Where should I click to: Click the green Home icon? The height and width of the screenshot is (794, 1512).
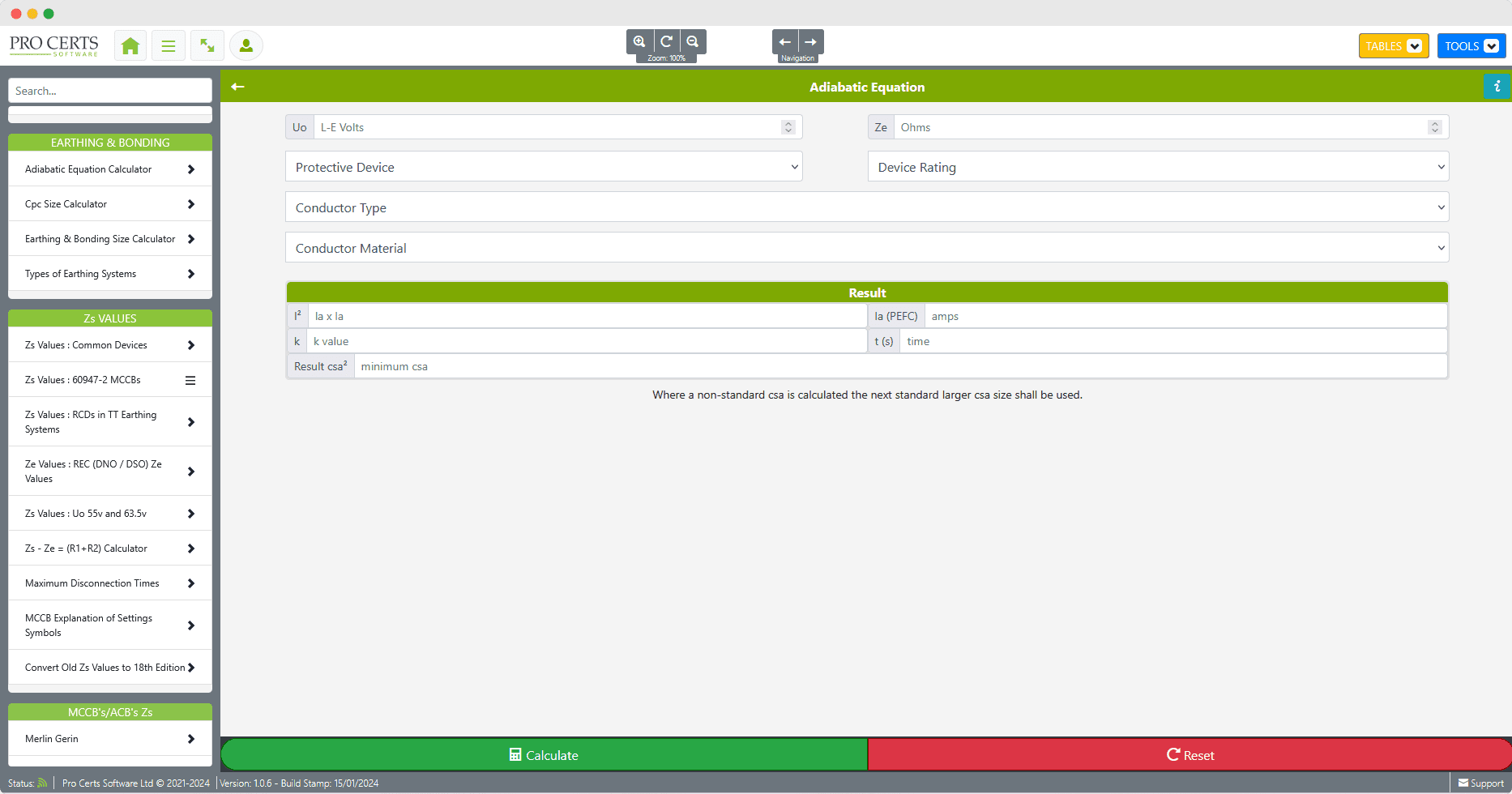coord(130,46)
